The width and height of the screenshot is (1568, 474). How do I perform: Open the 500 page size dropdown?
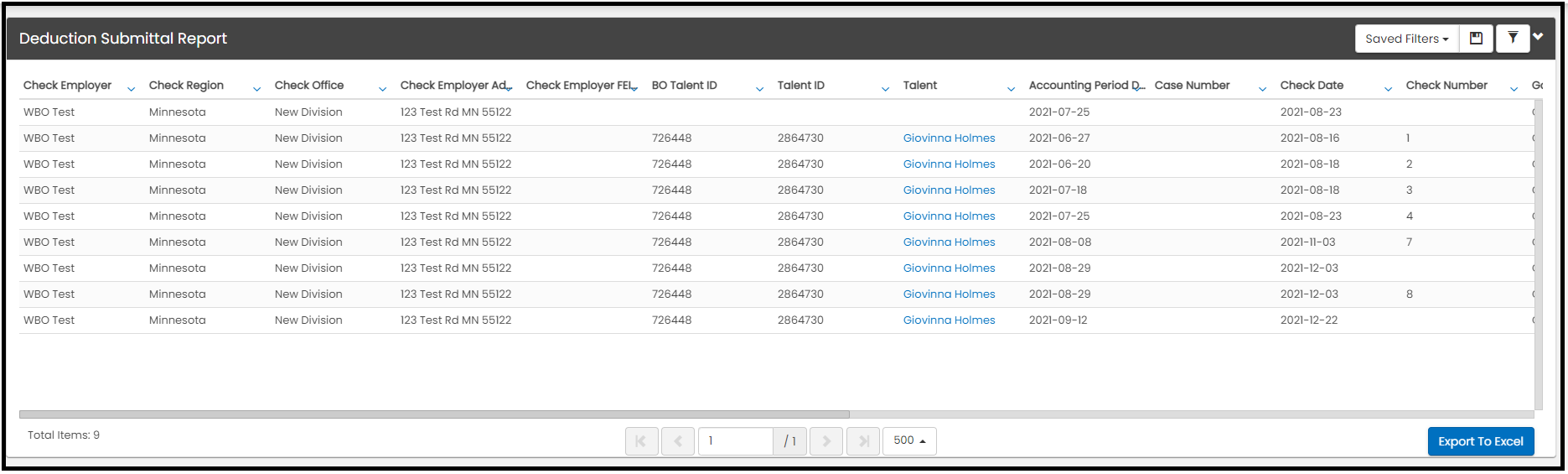909,441
